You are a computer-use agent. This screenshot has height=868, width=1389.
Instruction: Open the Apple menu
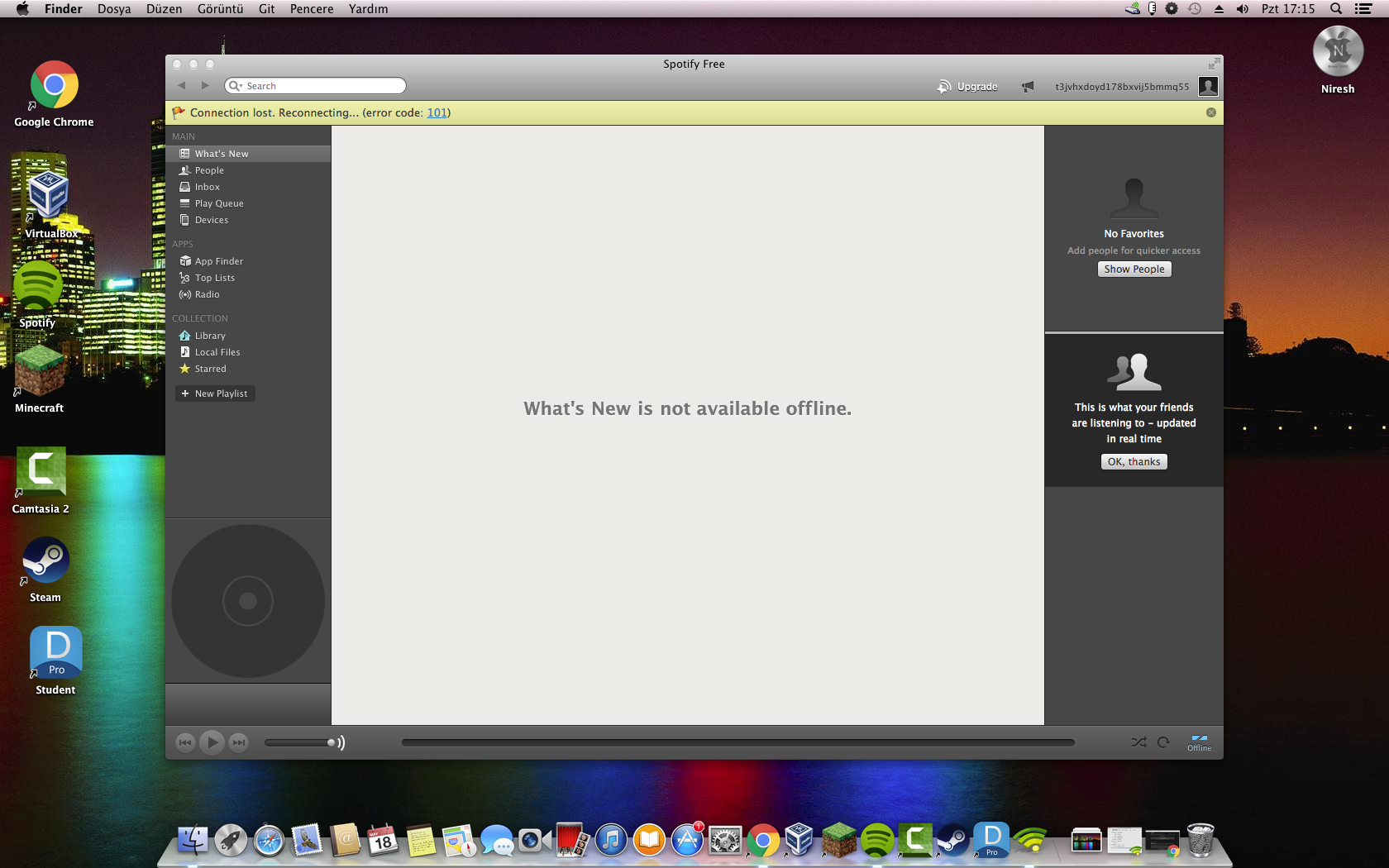(22, 9)
